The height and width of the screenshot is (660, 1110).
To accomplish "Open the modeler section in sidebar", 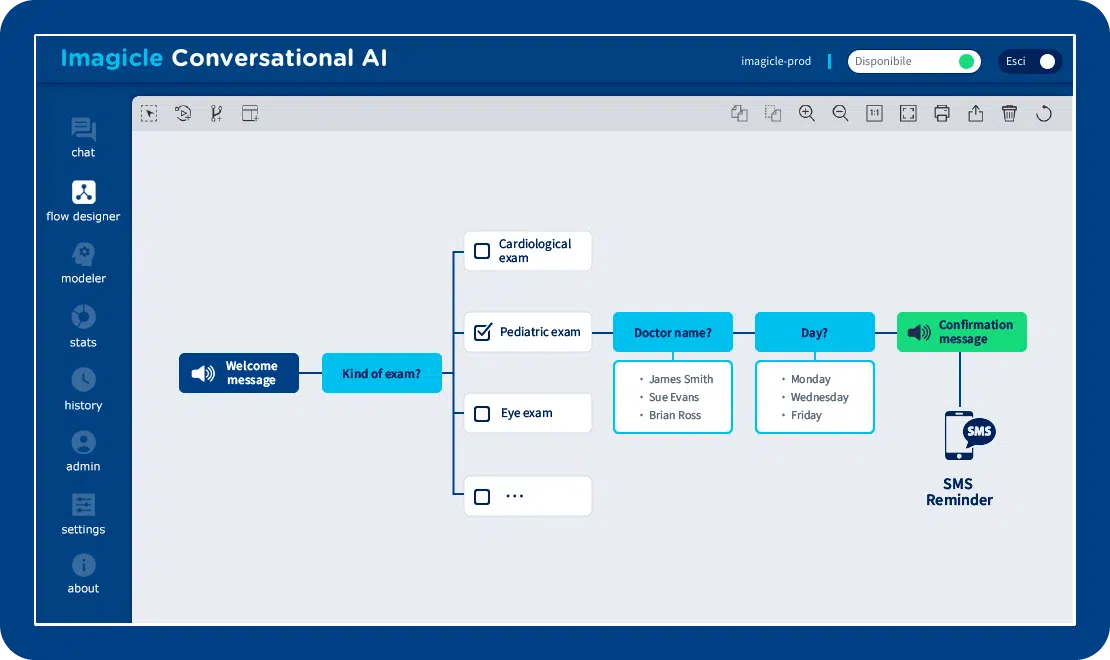I will point(83,264).
